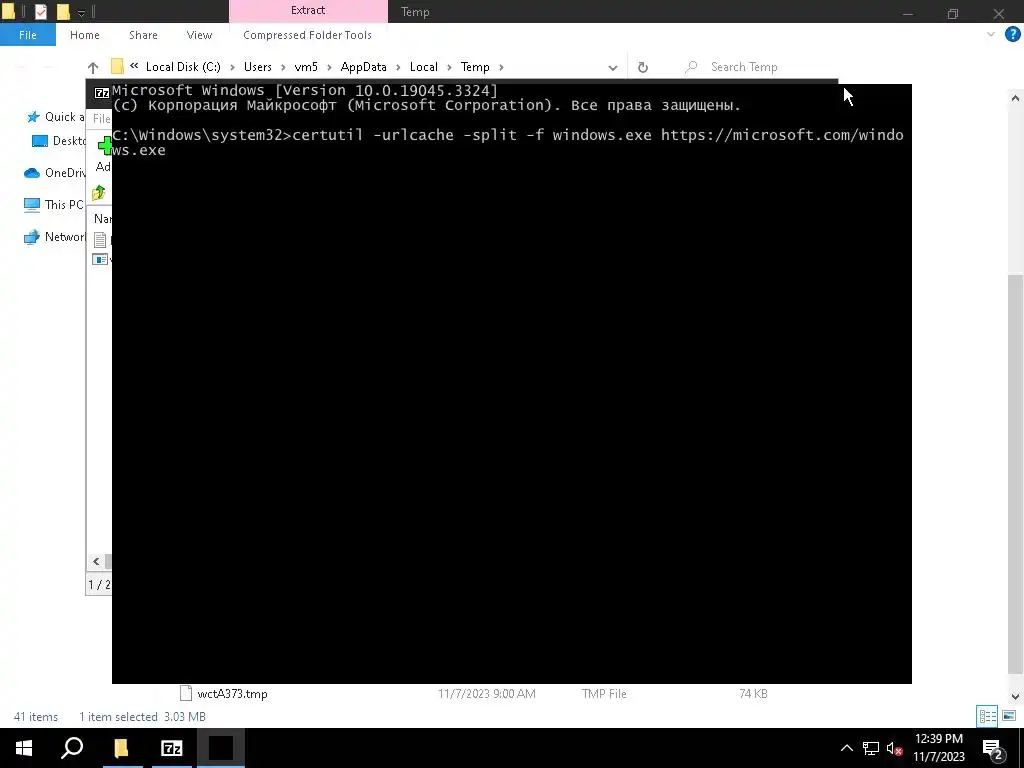Open the address bar history dropdown
The image size is (1024, 768).
click(x=613, y=67)
